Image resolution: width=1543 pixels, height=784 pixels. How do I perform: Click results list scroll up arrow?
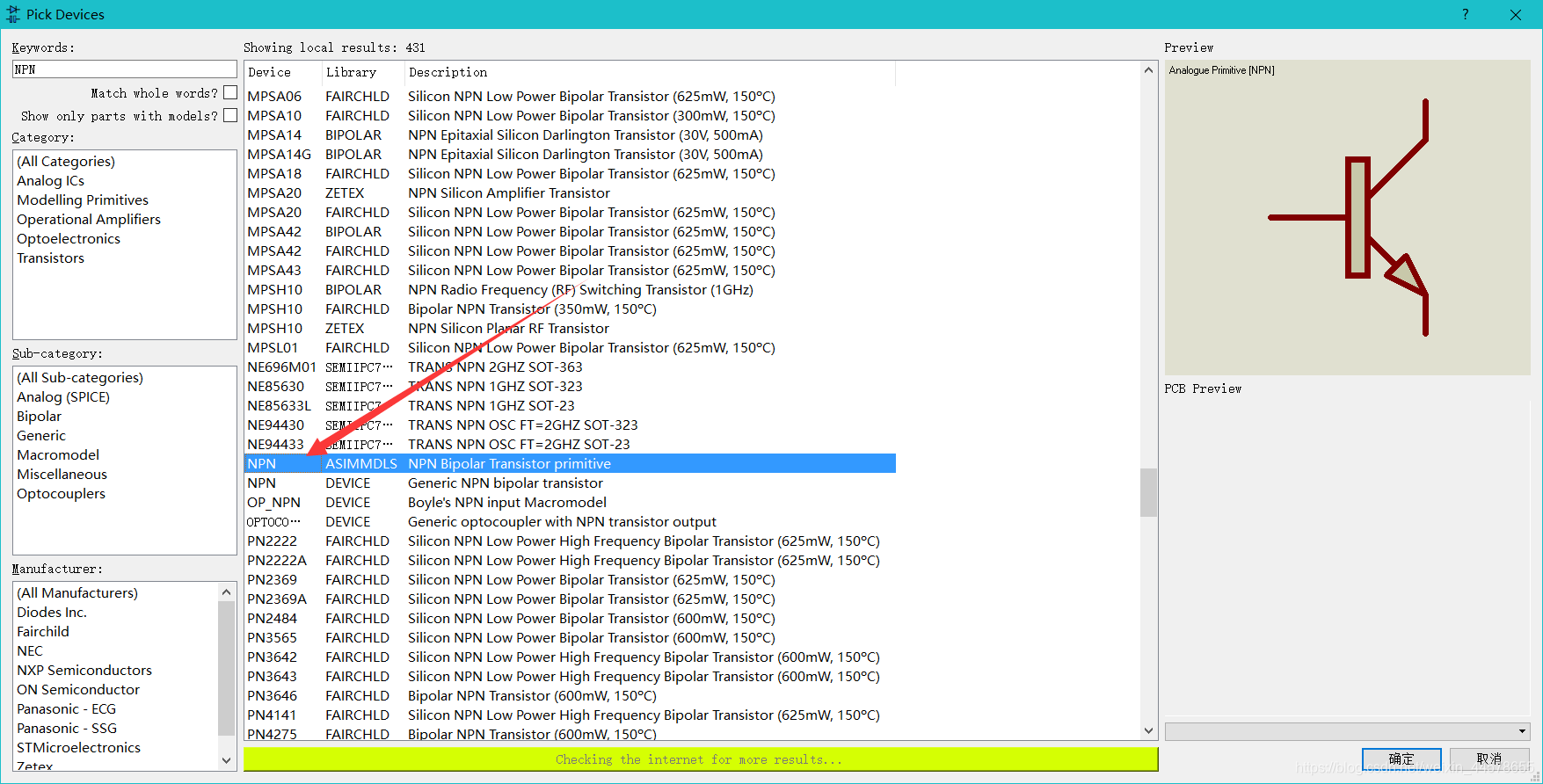(x=1148, y=70)
